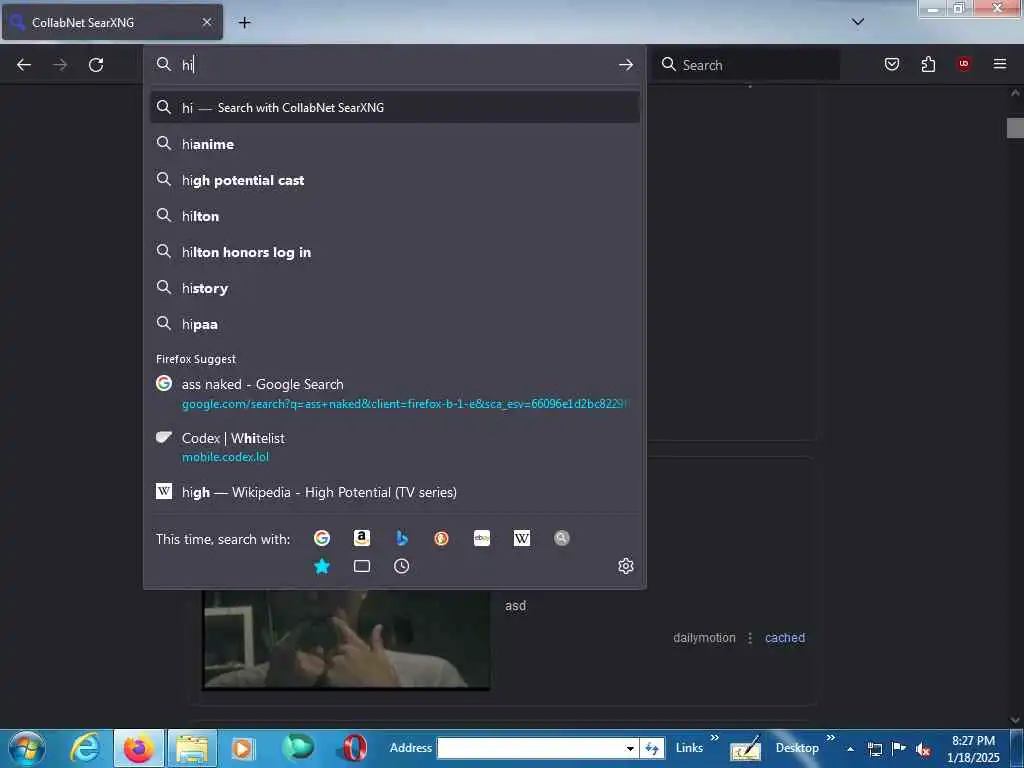Expand the taskbar Address dropdown arrow
1024x768 pixels.
[630, 748]
